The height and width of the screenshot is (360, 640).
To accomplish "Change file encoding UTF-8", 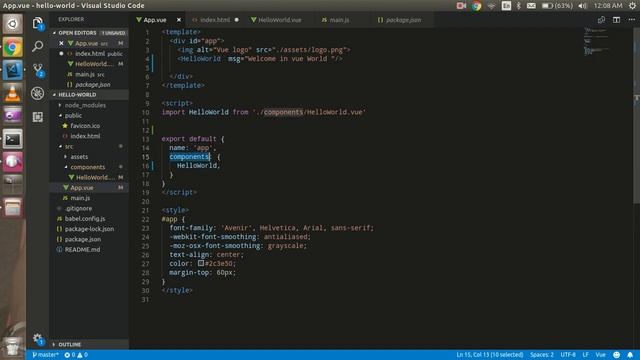I will pos(568,355).
